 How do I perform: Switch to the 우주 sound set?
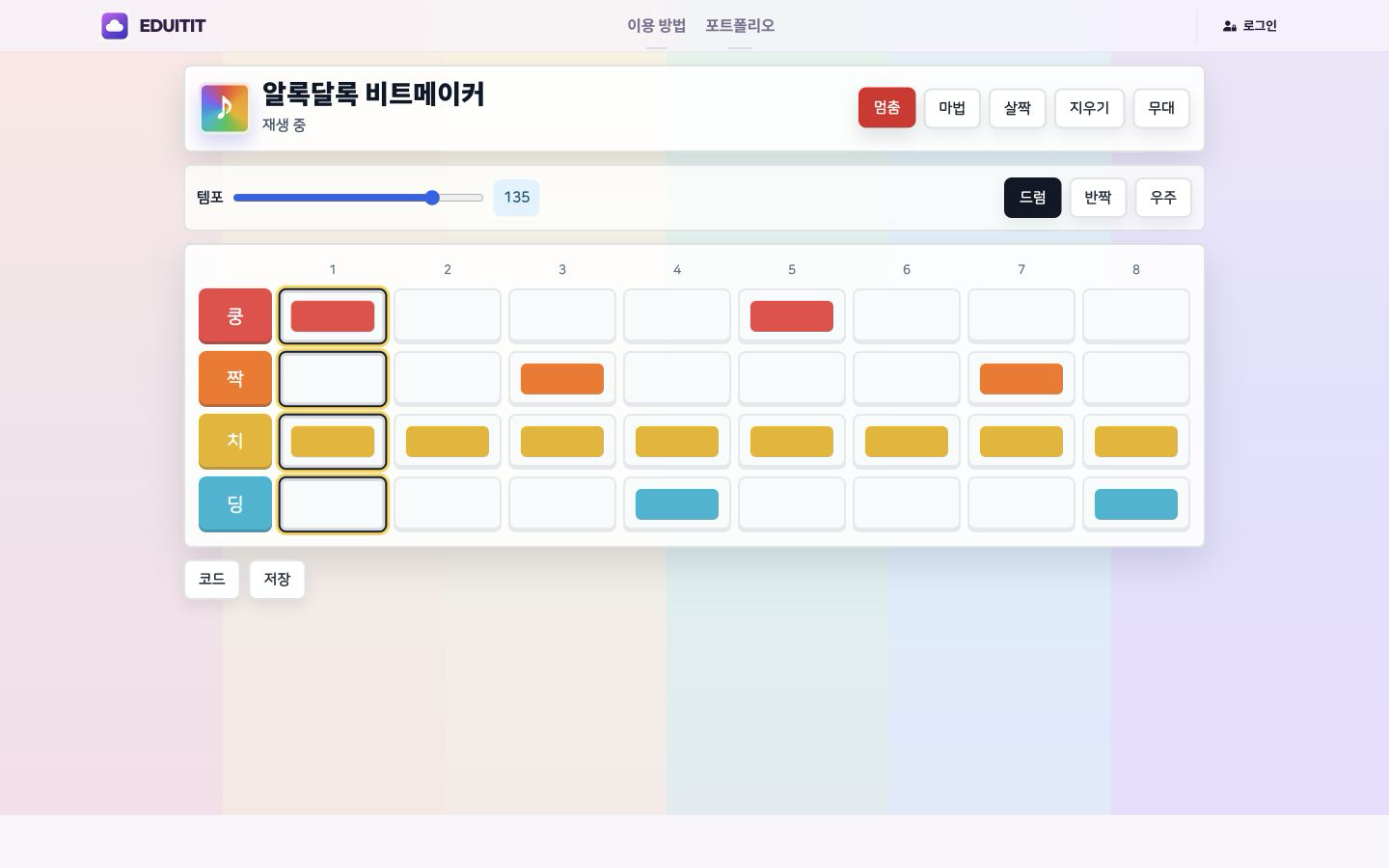[x=1163, y=198]
